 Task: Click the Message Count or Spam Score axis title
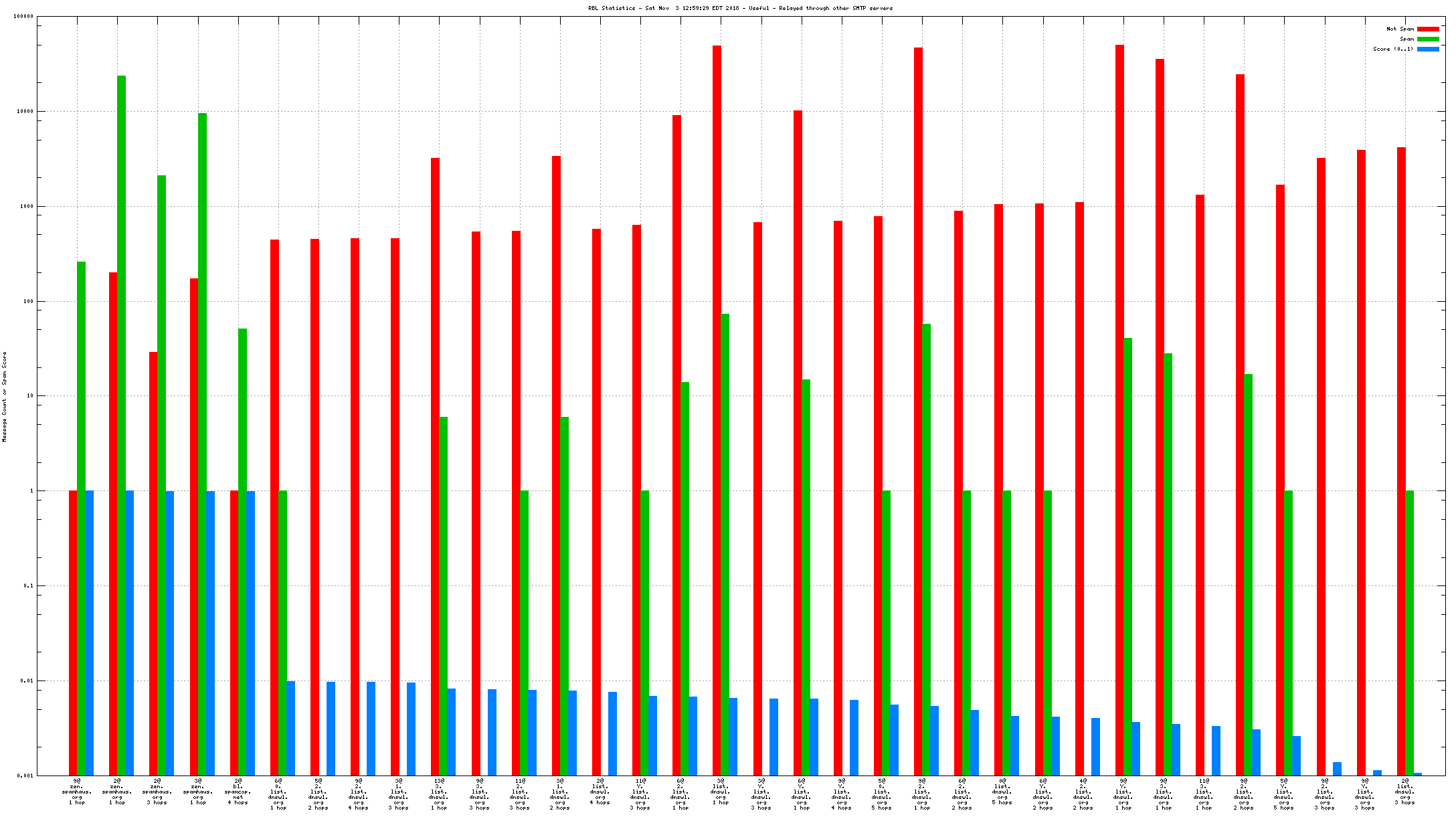5,396
